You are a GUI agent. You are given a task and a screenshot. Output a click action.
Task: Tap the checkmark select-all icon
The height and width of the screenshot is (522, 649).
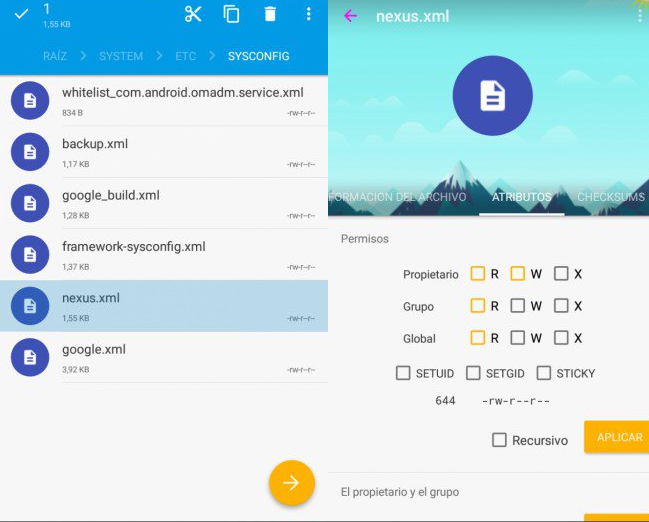pyautogui.click(x=21, y=14)
